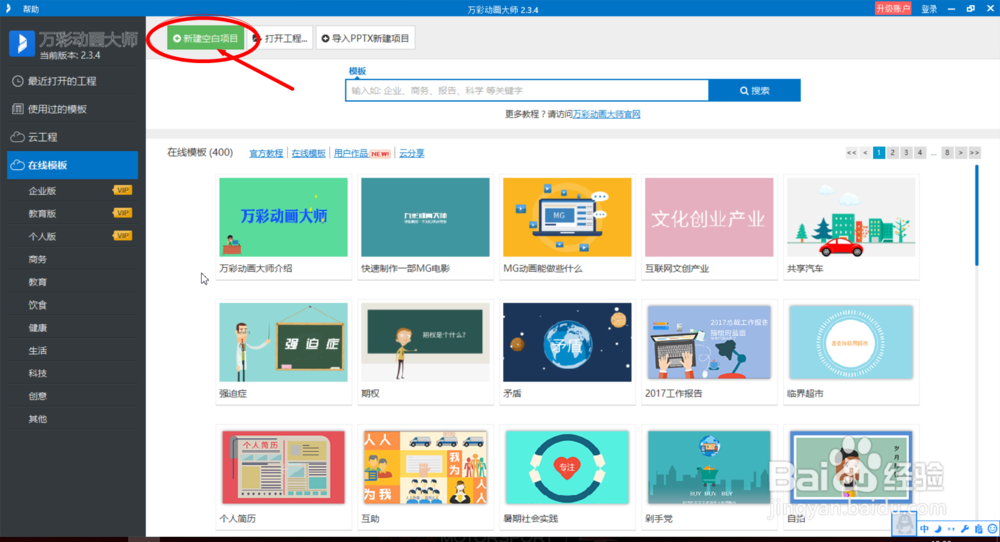Viewport: 1000px width, 542px height.
Task: Click the 中 input method tray icon
Action: [924, 529]
